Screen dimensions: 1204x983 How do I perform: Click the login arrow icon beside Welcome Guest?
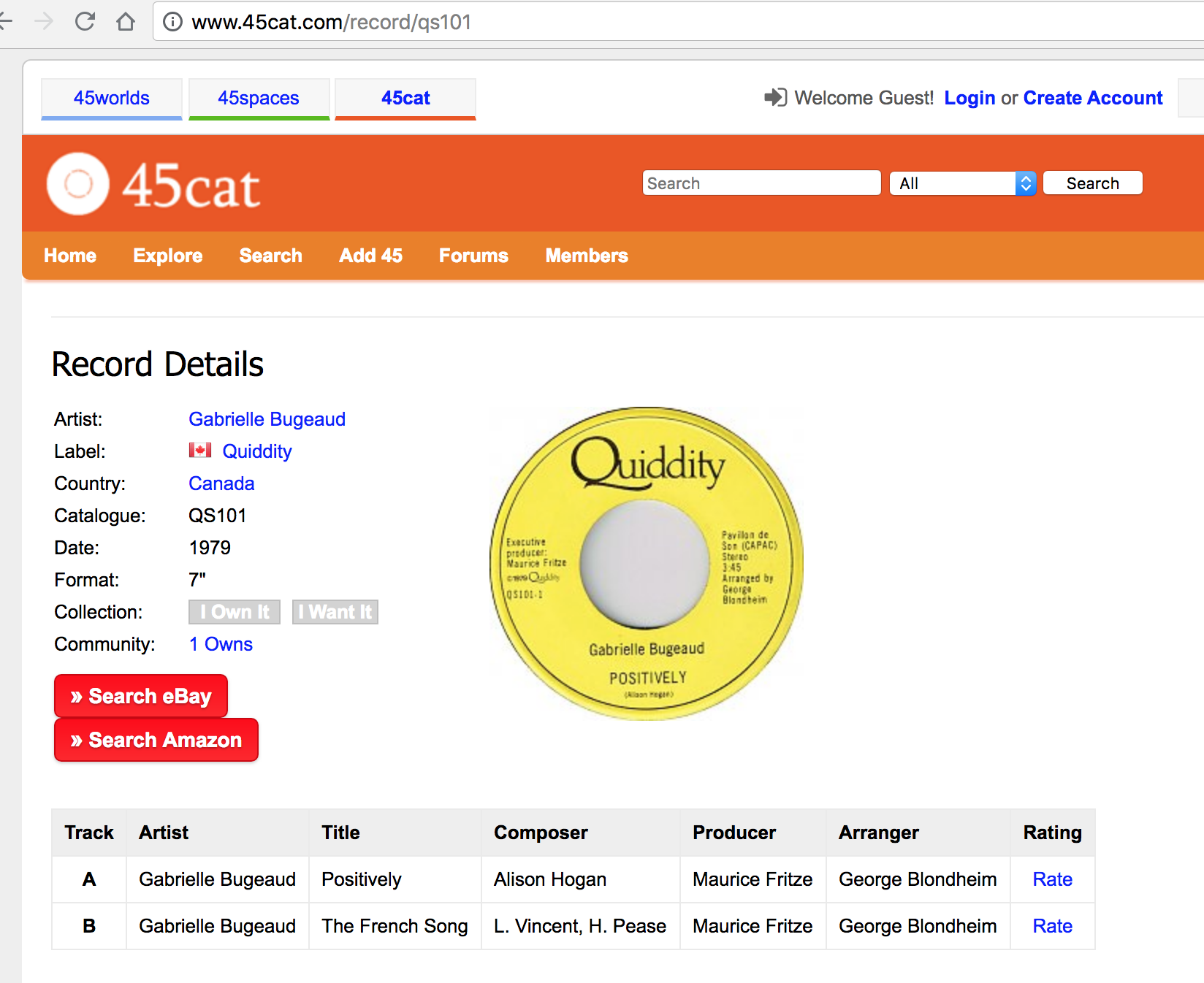tap(775, 97)
